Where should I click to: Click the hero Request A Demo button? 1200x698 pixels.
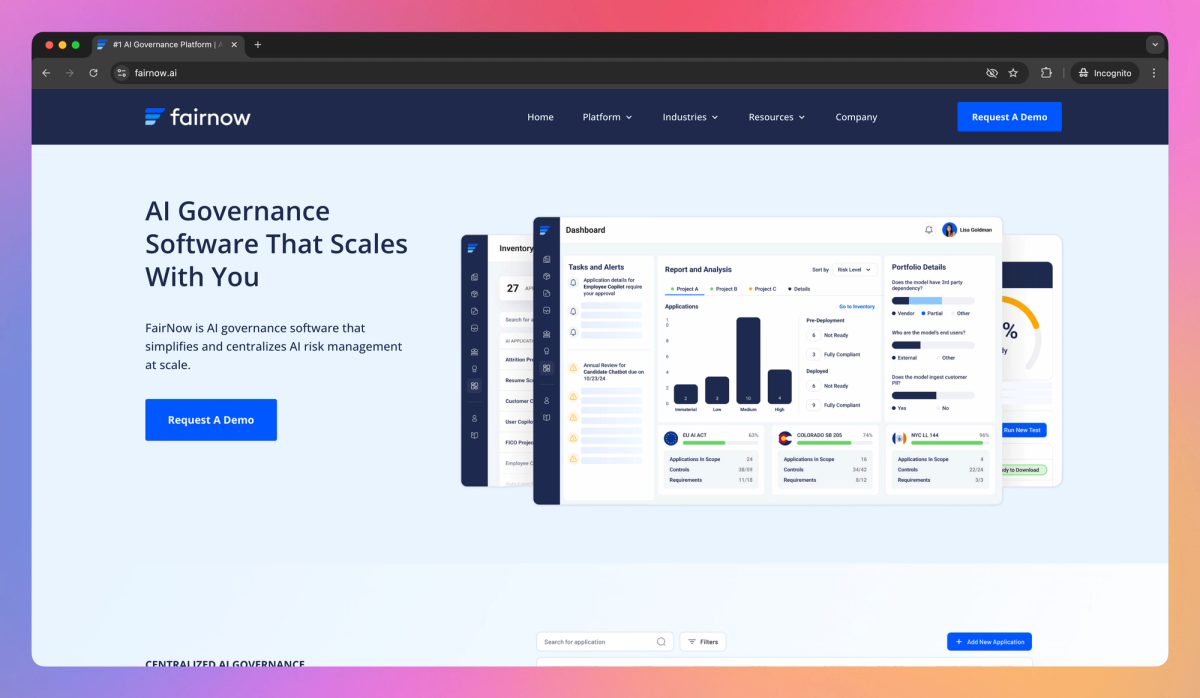pos(211,420)
